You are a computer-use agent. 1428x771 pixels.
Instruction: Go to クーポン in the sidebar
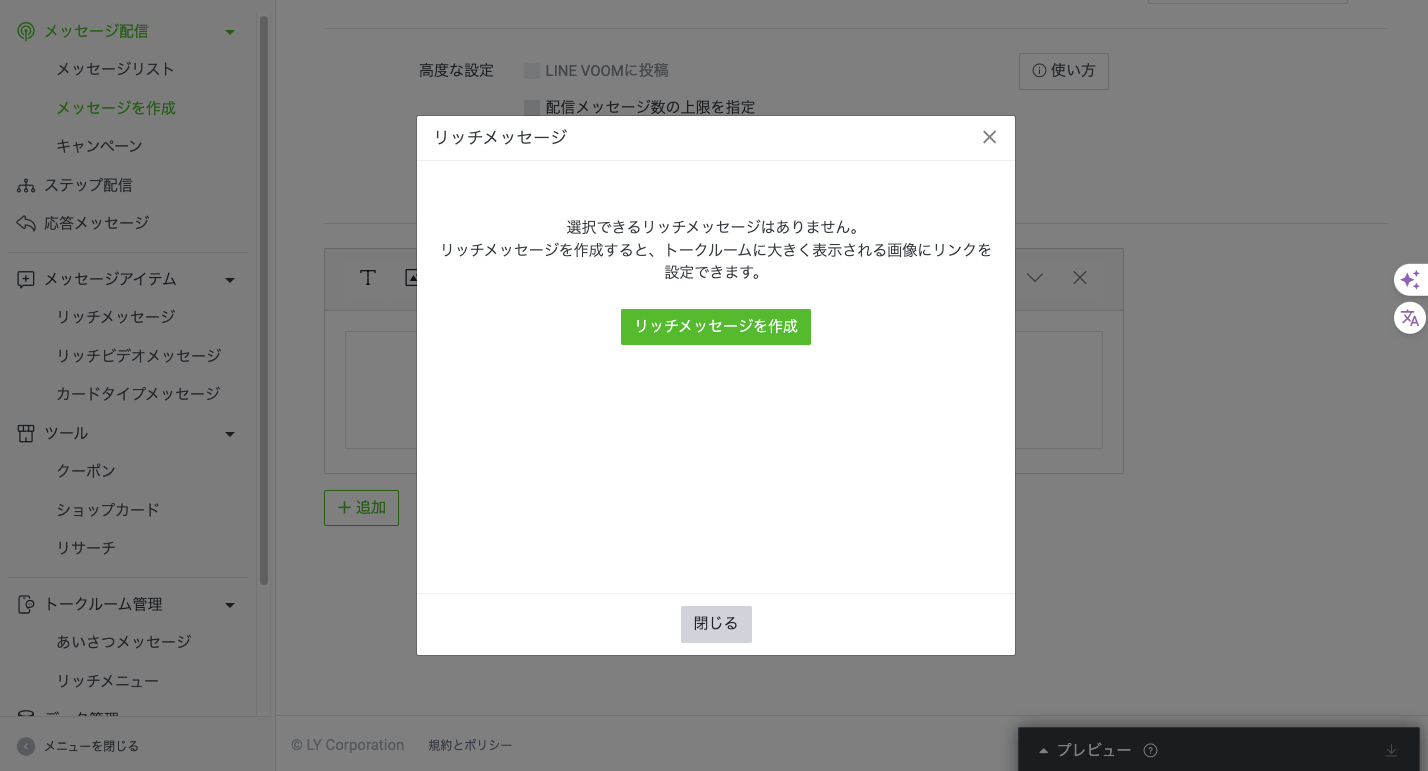86,471
